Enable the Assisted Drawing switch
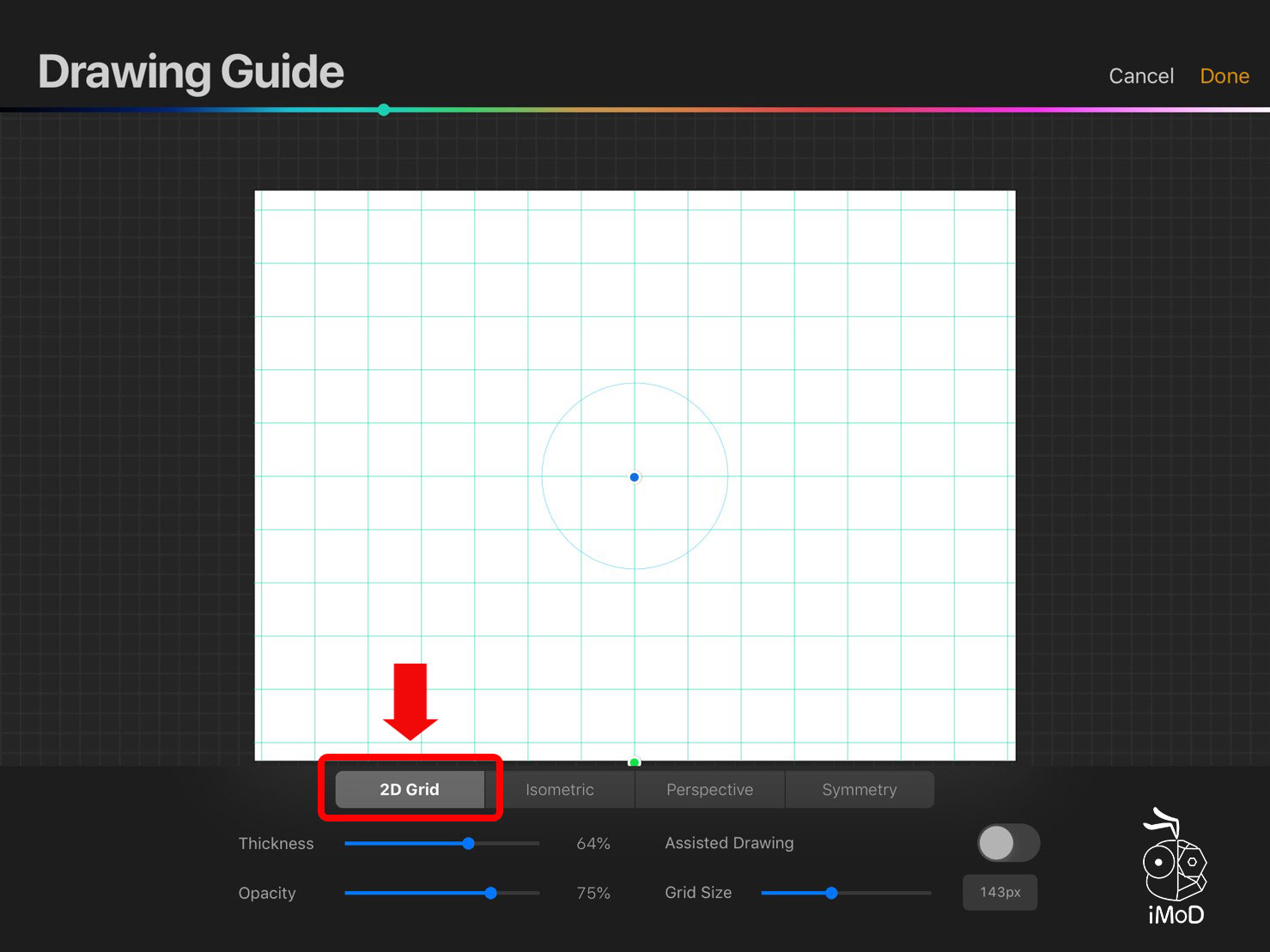The height and width of the screenshot is (952, 1270). tap(1008, 843)
